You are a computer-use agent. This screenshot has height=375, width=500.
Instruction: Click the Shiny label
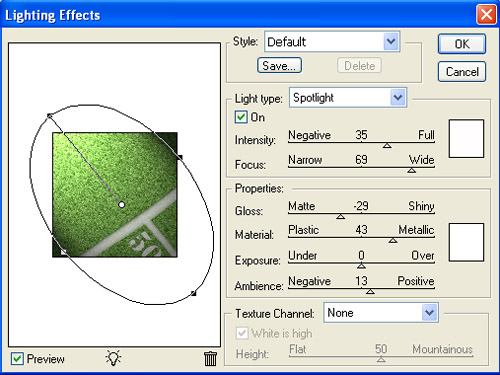point(421,206)
